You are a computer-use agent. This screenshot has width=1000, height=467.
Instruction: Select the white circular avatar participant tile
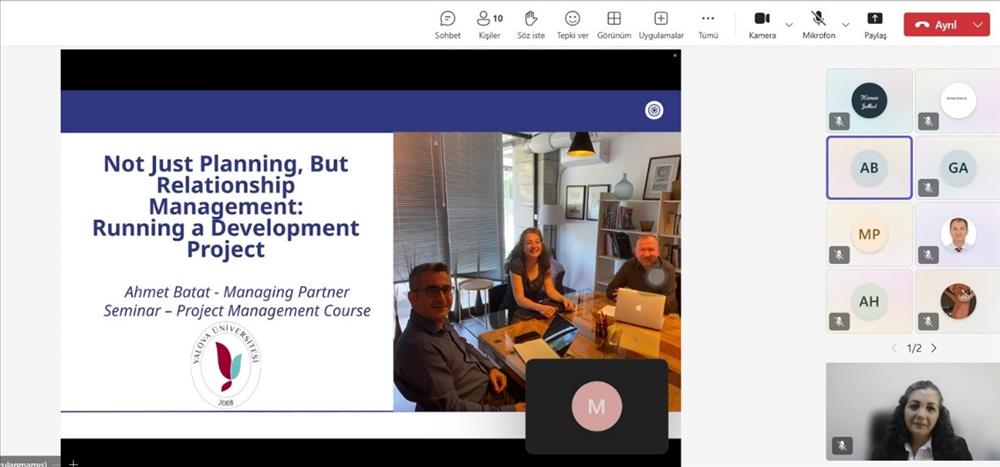point(958,100)
